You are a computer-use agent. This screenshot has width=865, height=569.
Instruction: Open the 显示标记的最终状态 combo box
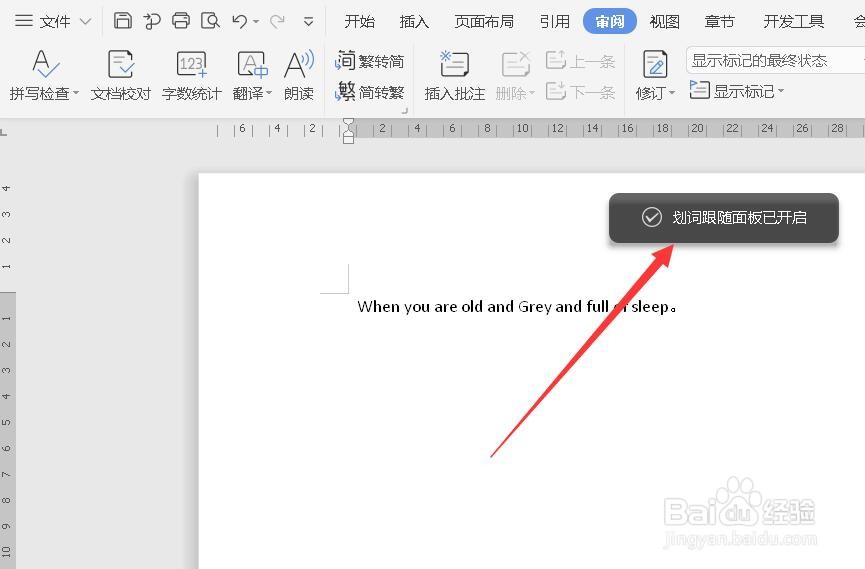tap(775, 60)
